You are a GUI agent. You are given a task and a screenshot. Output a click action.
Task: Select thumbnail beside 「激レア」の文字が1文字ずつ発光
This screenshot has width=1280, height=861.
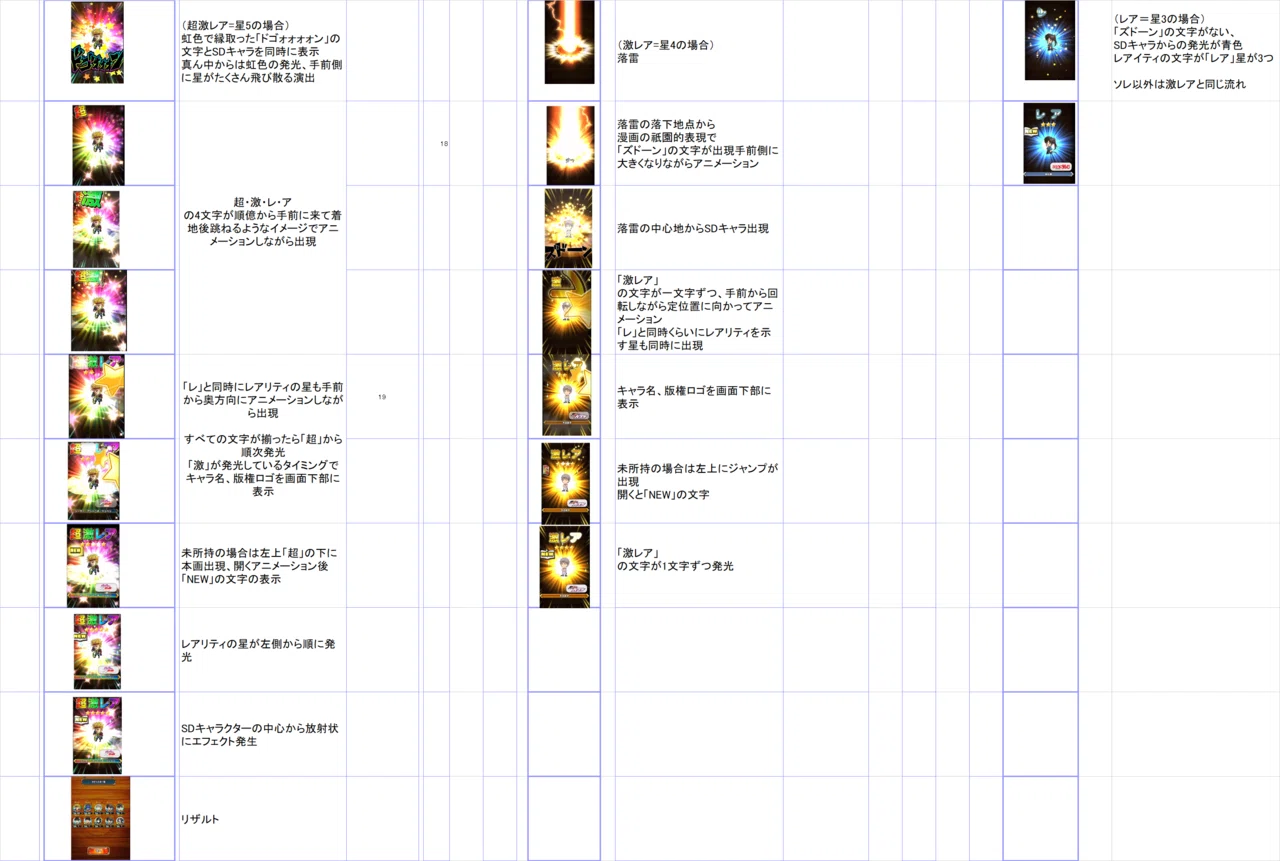coord(564,566)
